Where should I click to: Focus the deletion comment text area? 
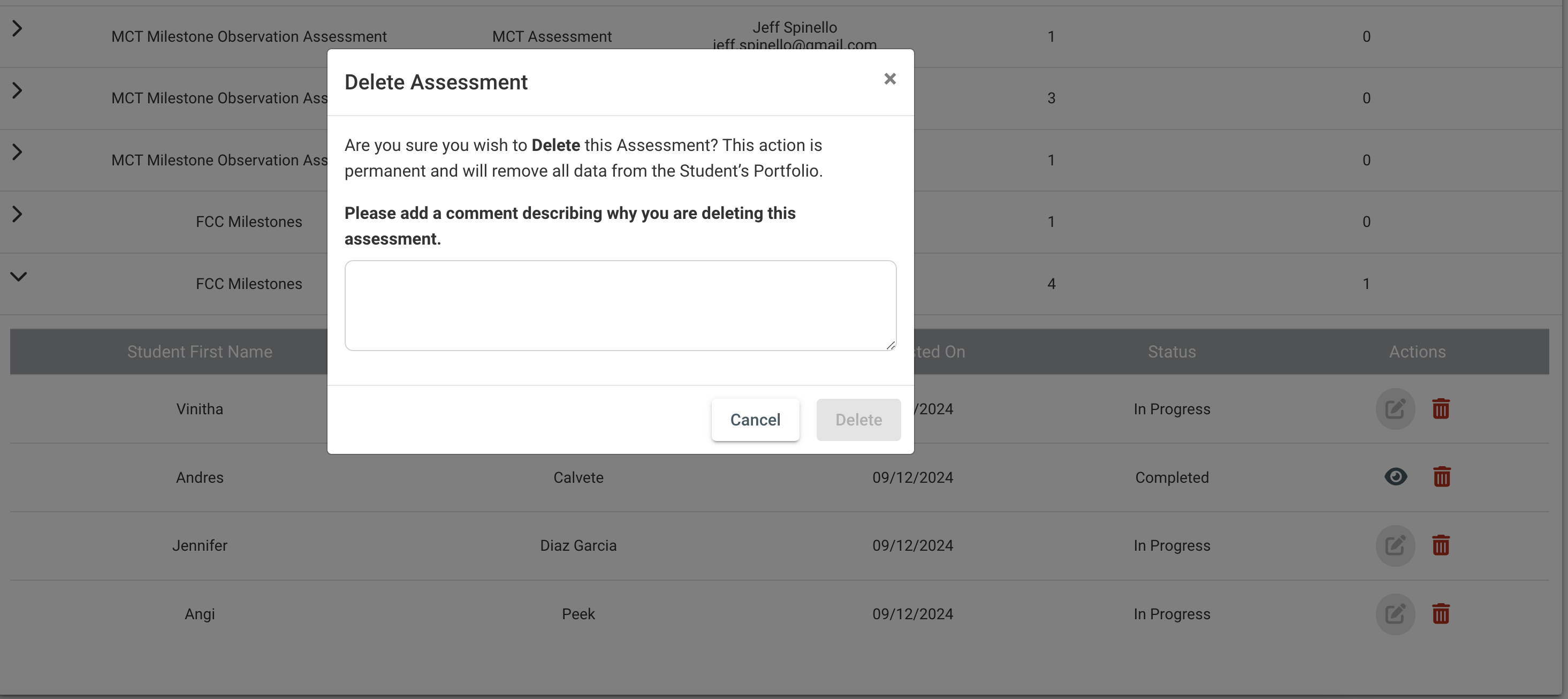point(620,306)
